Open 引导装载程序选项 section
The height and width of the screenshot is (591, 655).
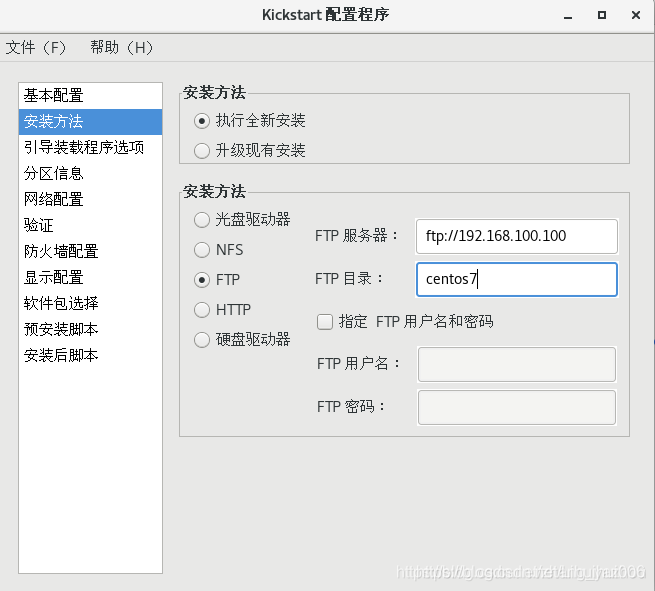pyautogui.click(x=90, y=147)
